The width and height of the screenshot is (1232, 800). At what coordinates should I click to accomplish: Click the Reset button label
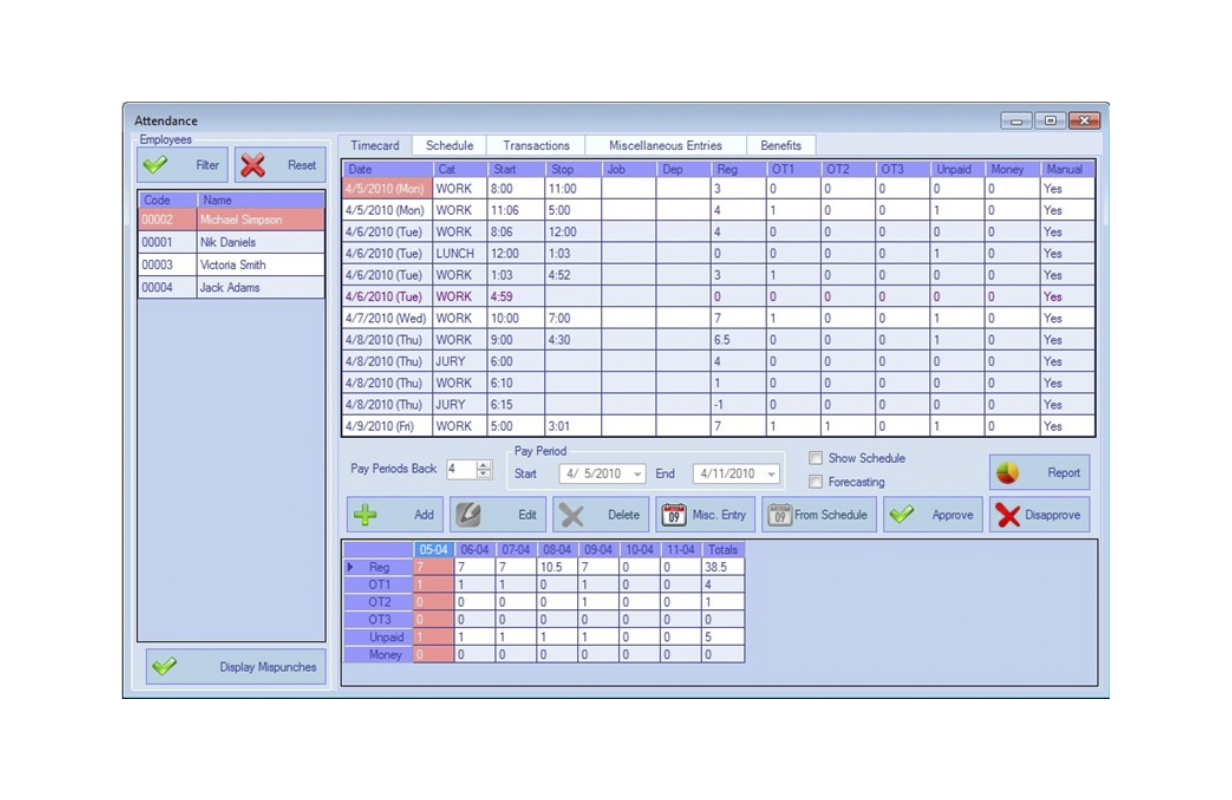point(302,165)
